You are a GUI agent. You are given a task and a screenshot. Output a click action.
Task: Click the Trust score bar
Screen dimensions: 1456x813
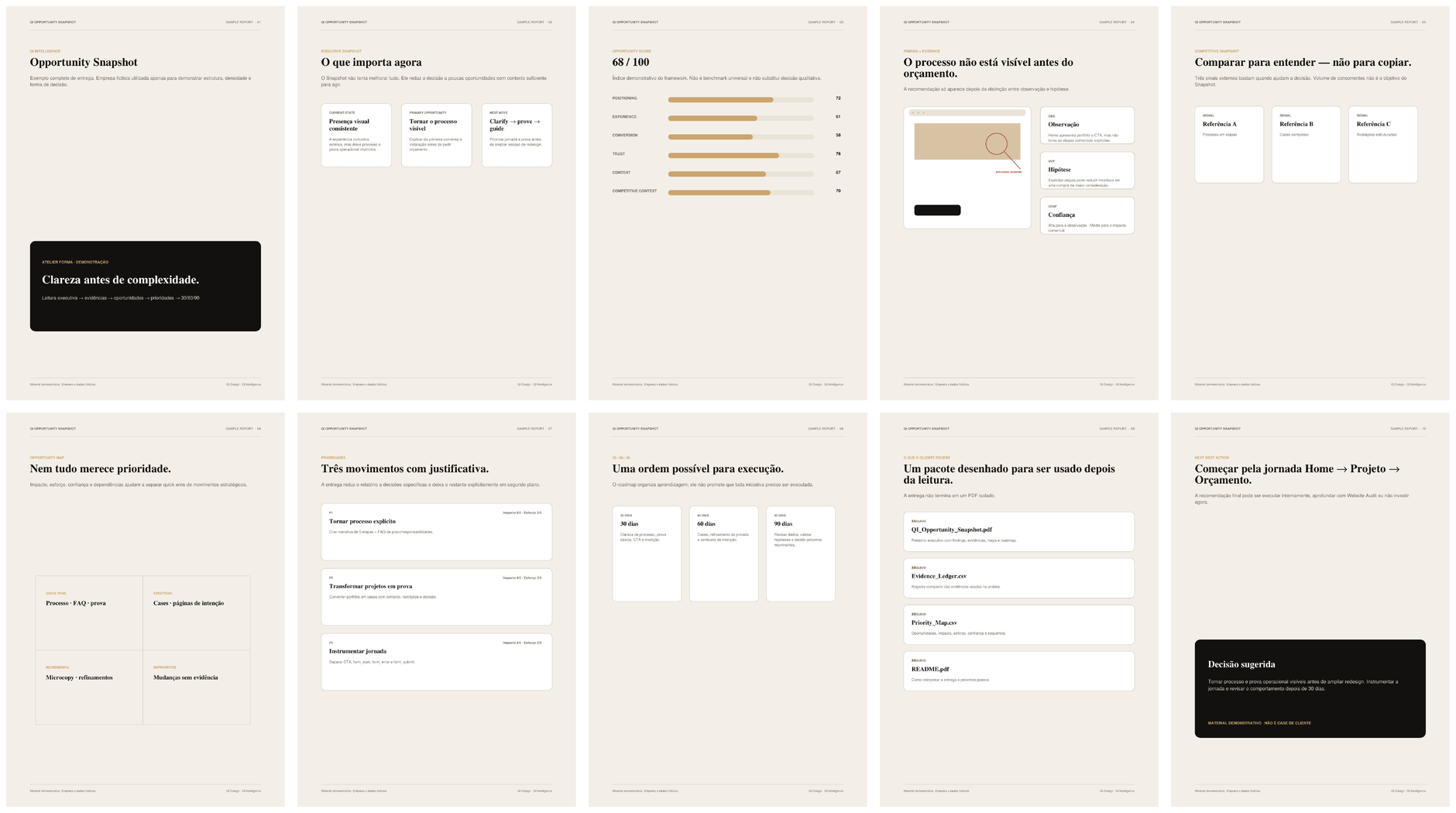(x=740, y=155)
